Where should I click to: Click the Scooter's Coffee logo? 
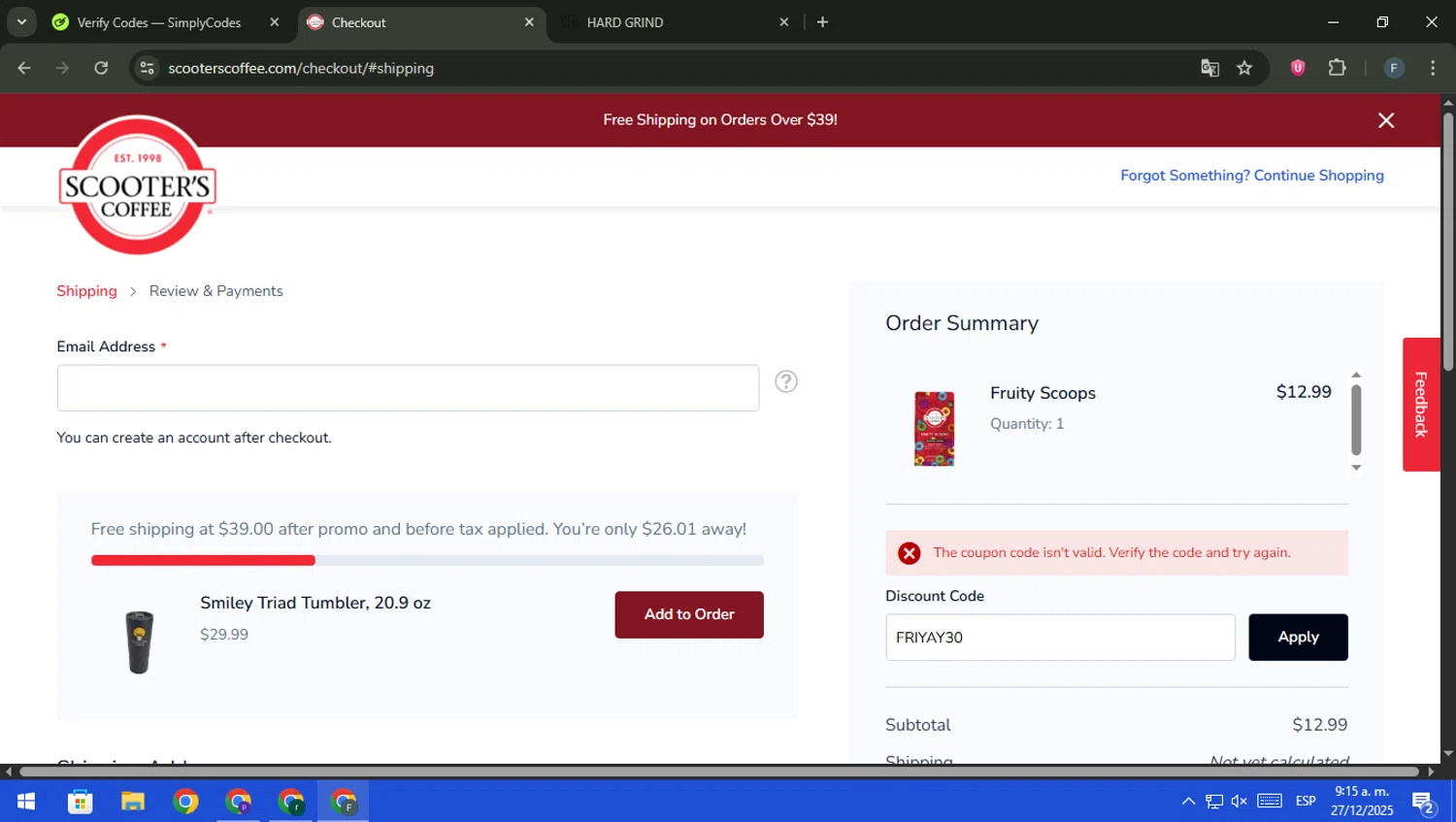coord(137,184)
